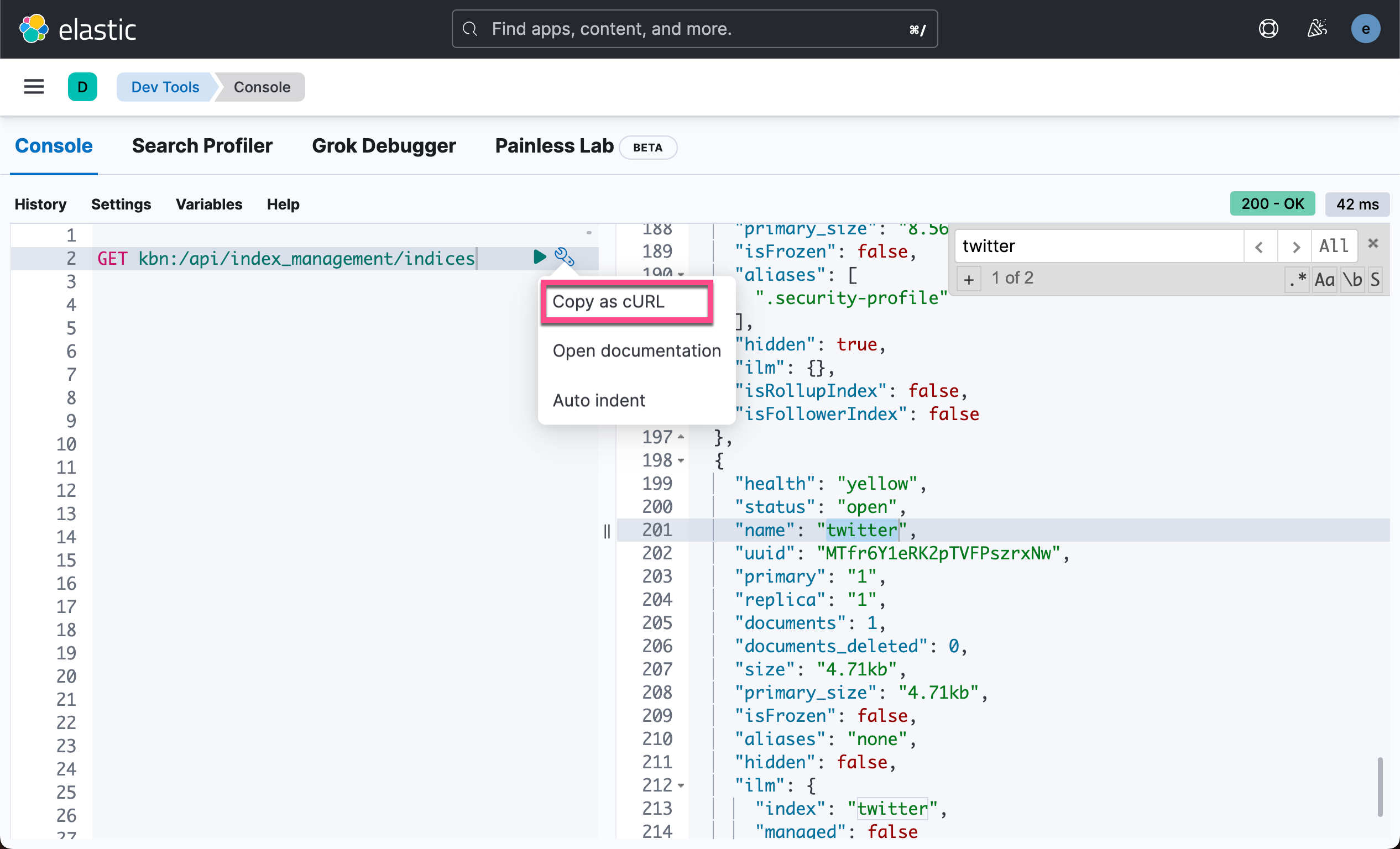Screen dimensions: 1400x849
Task: Expand replace field with plus button
Action: pyautogui.click(x=969, y=279)
